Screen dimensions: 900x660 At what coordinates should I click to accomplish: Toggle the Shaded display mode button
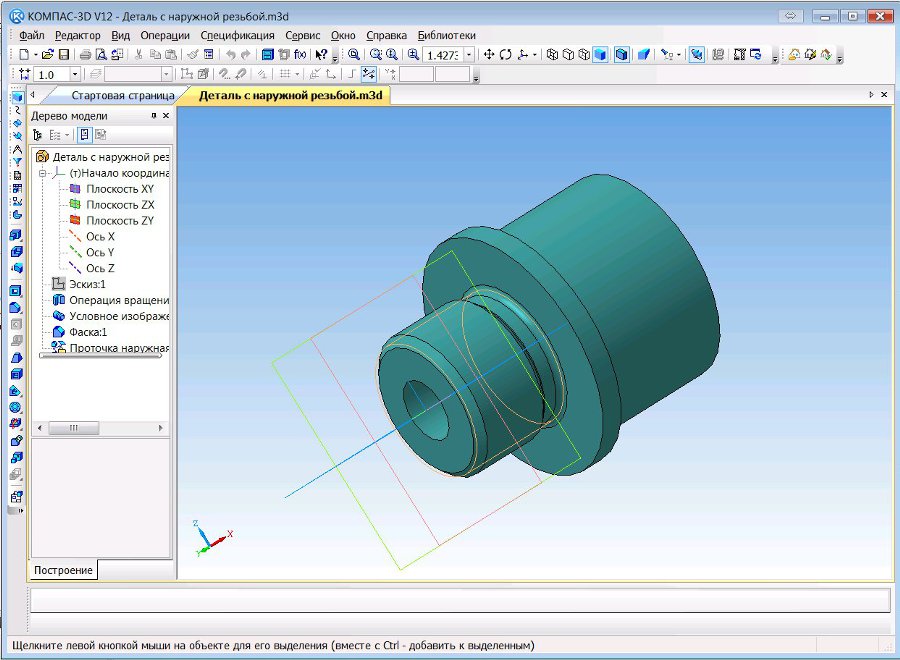pos(600,55)
